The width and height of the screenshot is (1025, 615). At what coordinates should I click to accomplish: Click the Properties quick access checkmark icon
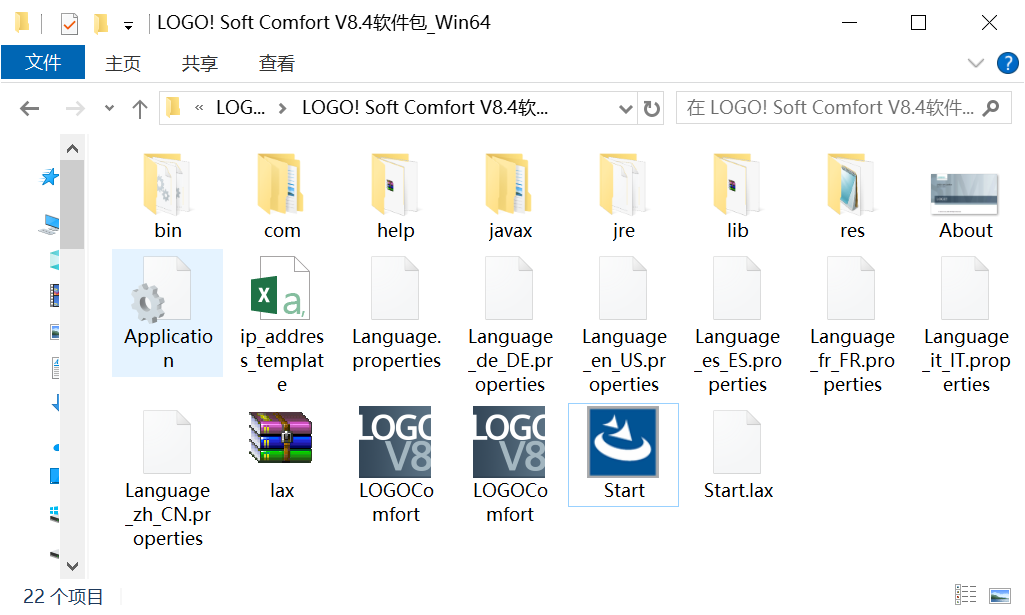[x=69, y=24]
